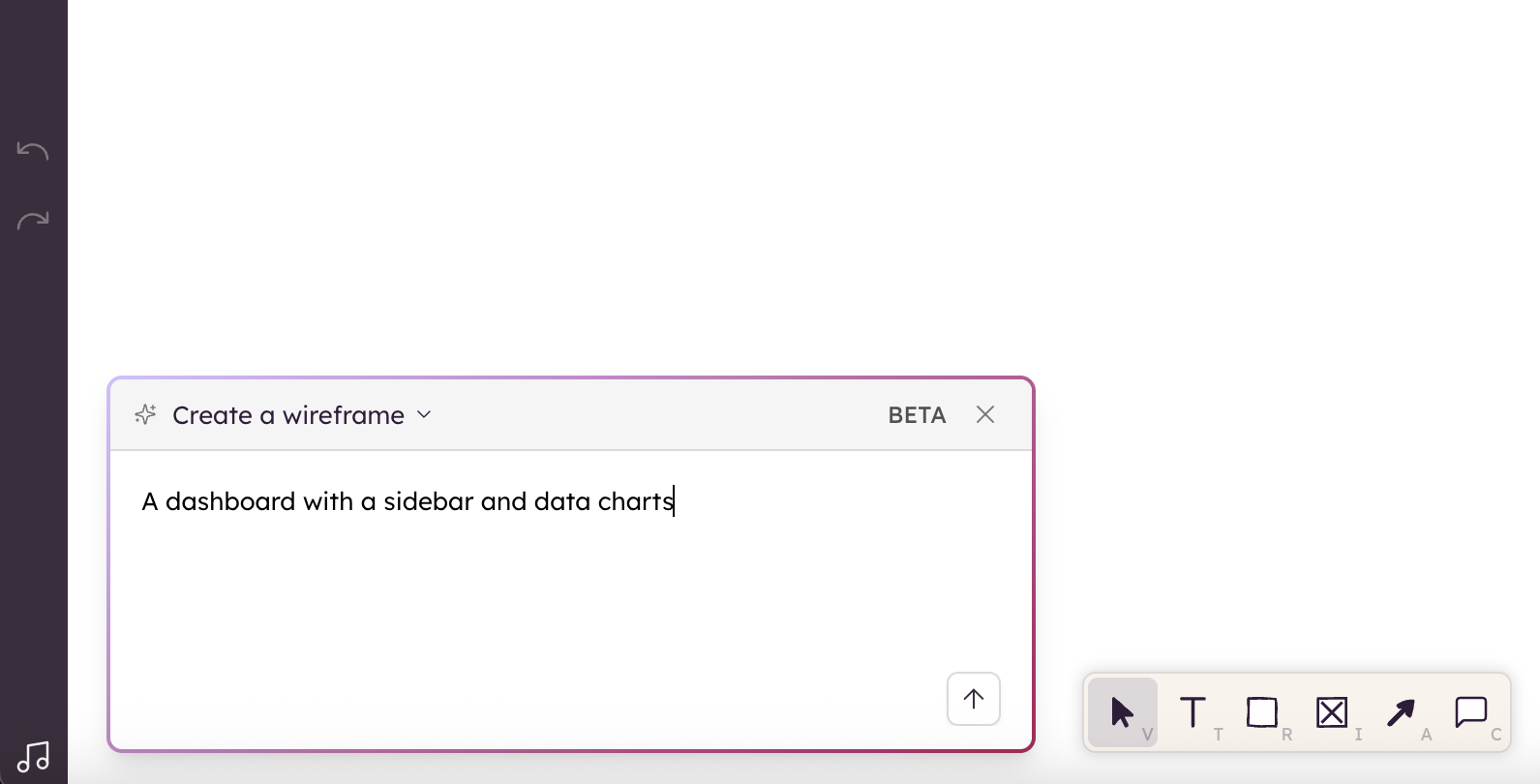Expand the chevron beside Create a wireframe
The image size is (1540, 784).
(x=424, y=415)
